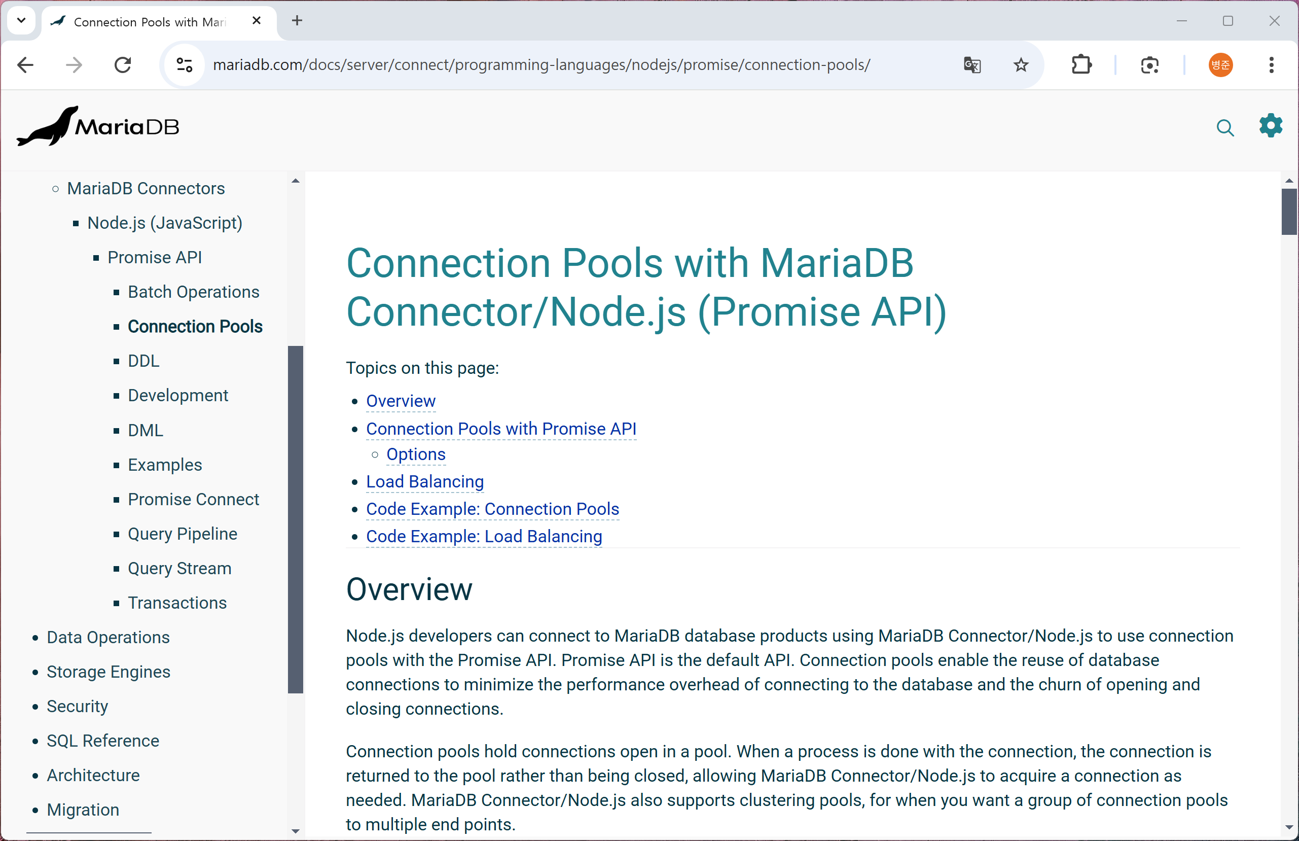
Task: Open Development sidebar page
Action: tap(178, 395)
